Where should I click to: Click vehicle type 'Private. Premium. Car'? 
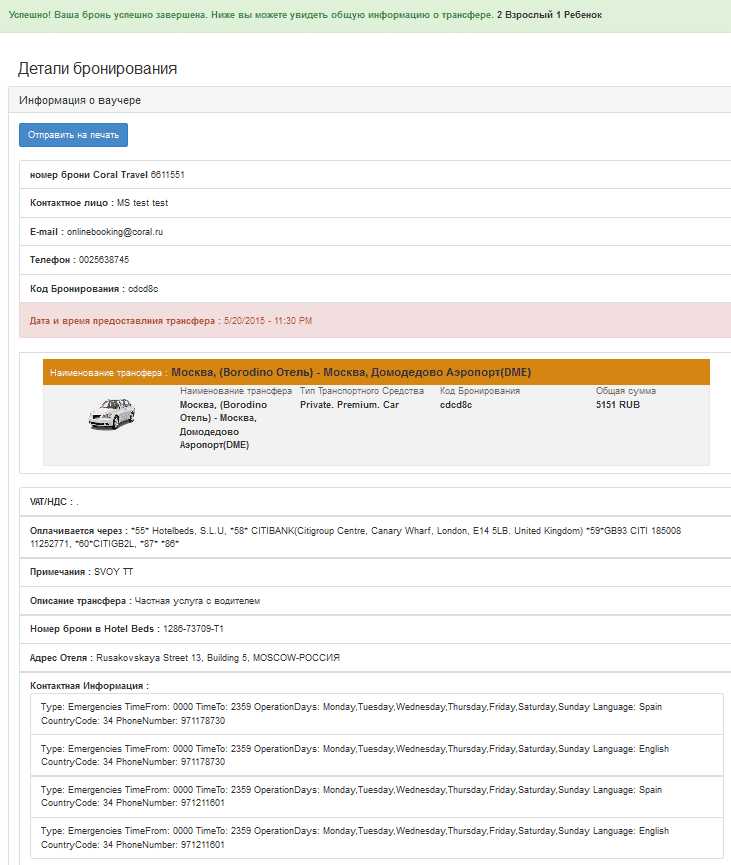tap(349, 404)
